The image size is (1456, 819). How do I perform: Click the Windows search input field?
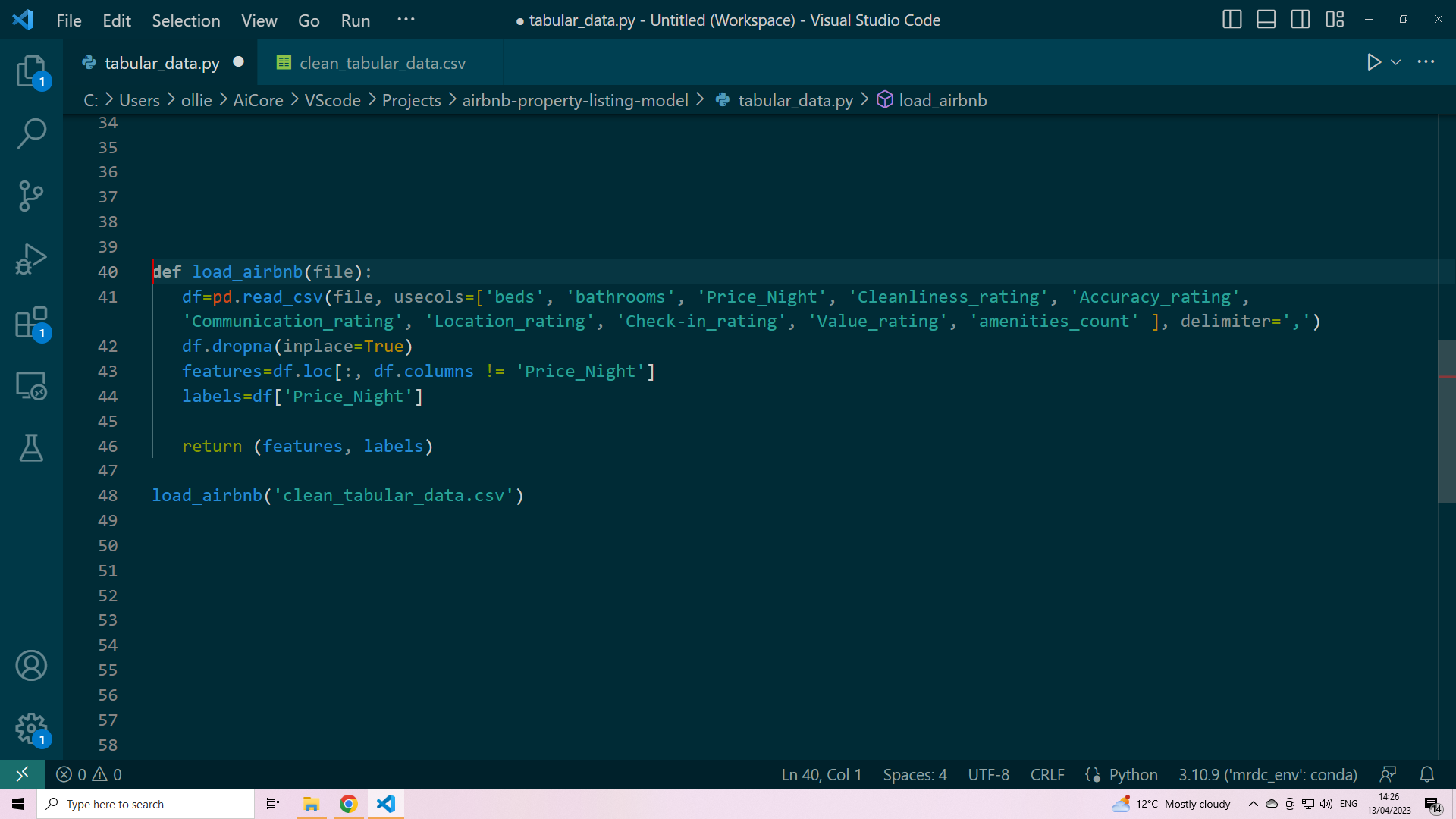pyautogui.click(x=146, y=804)
